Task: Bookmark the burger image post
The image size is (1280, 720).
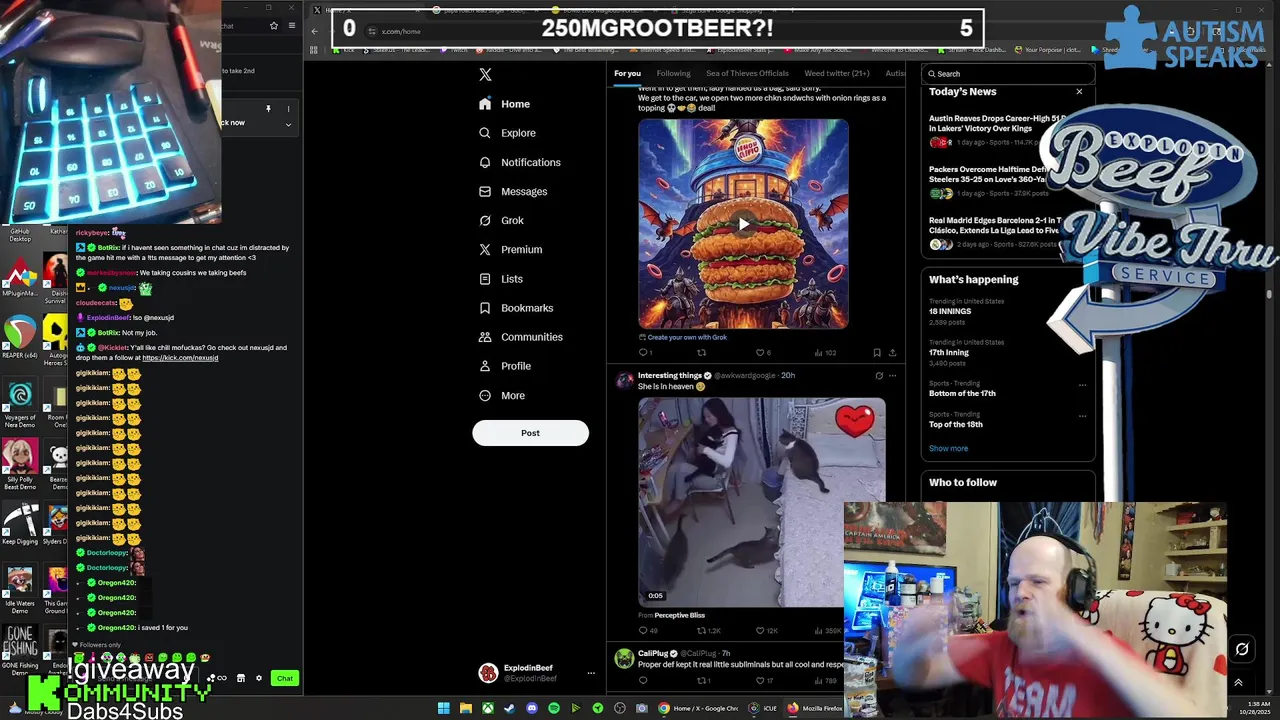Action: tap(877, 352)
